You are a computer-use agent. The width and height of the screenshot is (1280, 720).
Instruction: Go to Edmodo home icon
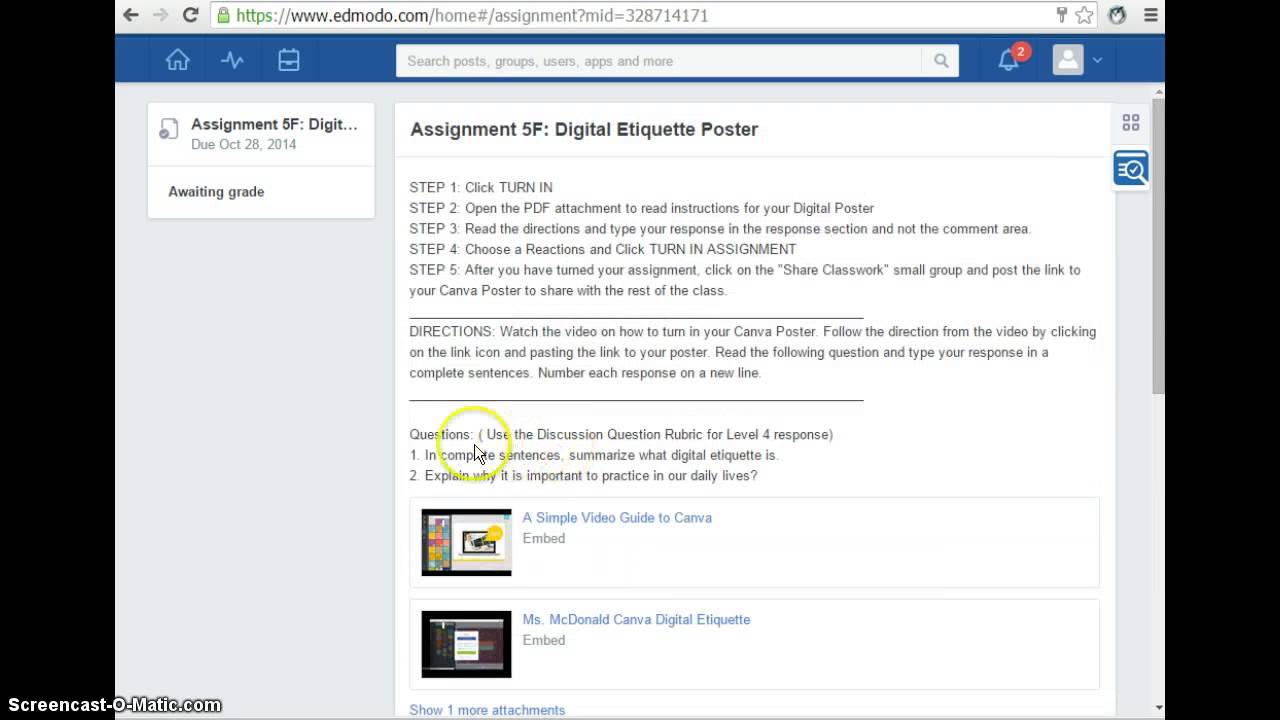(177, 60)
